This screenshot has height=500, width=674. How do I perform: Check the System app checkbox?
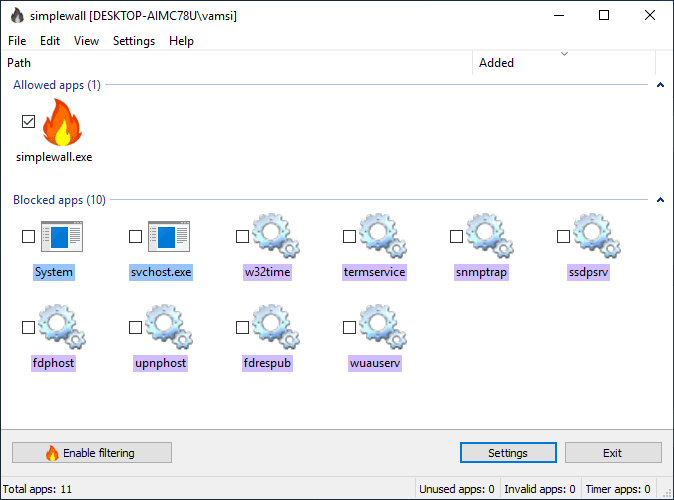click(28, 236)
